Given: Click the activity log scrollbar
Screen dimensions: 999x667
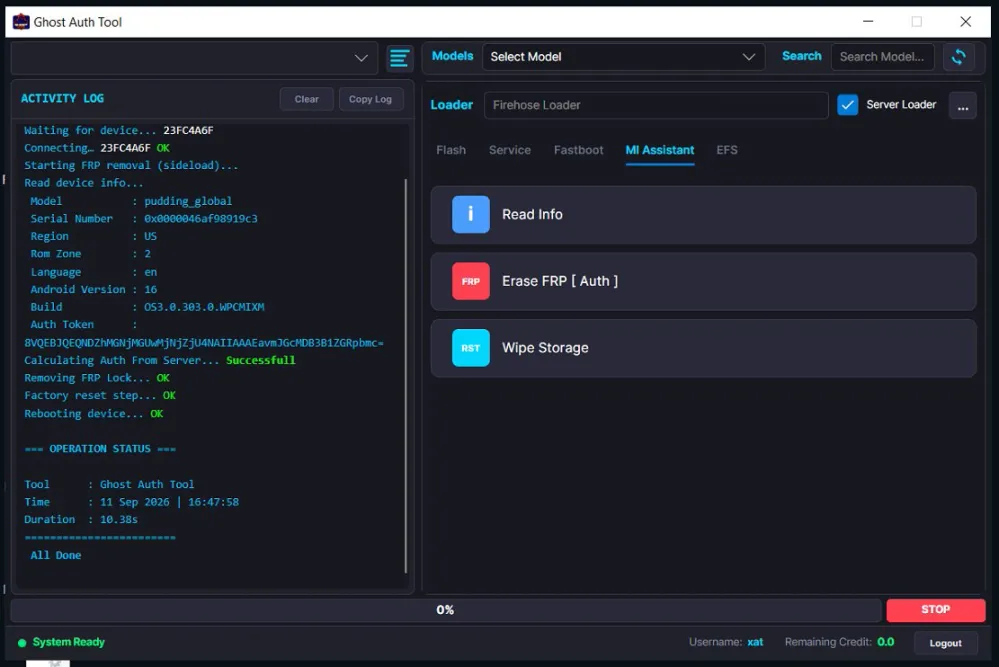Looking at the screenshot, I should [x=406, y=376].
